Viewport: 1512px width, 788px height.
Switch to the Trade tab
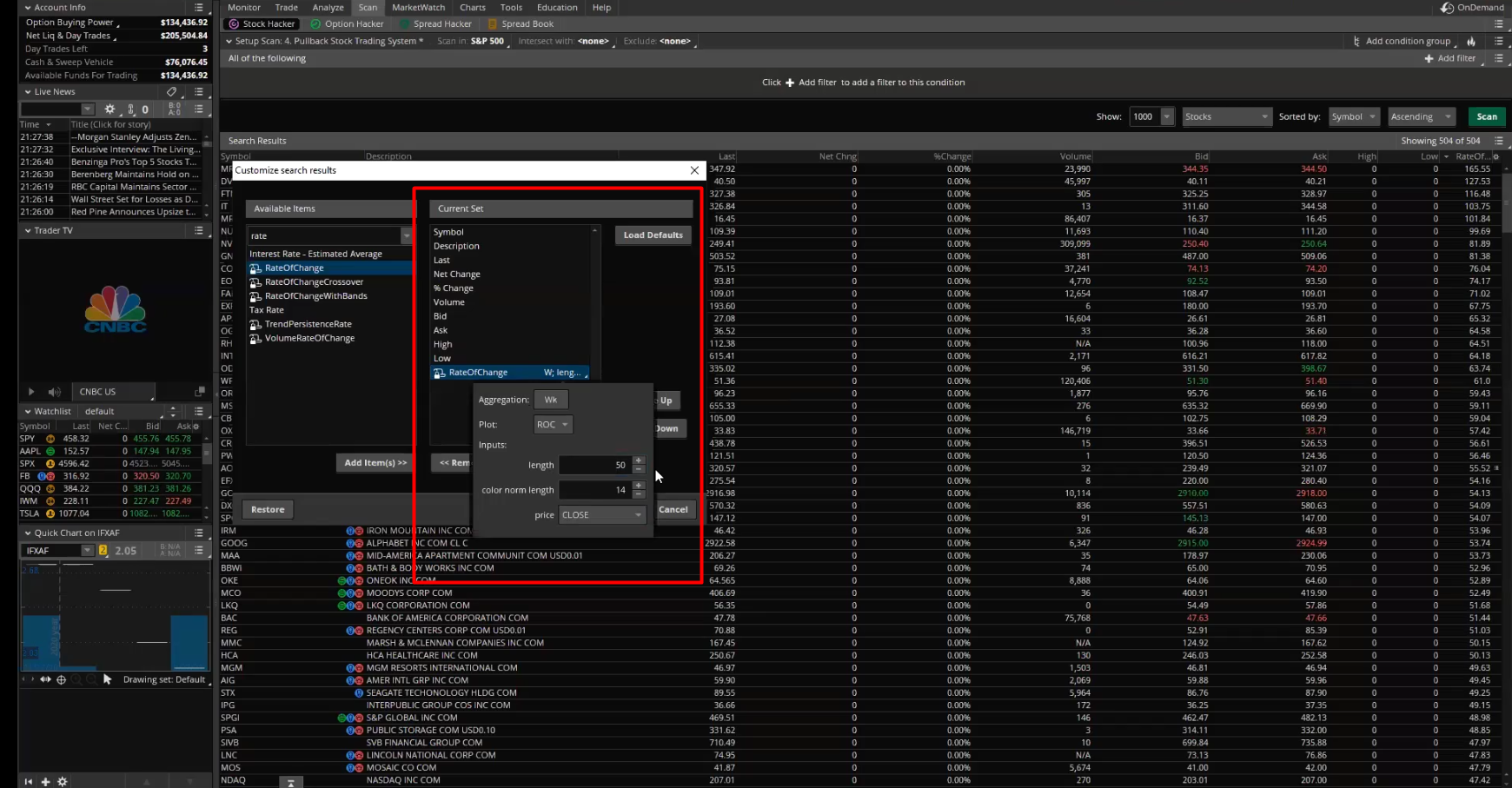coord(287,7)
